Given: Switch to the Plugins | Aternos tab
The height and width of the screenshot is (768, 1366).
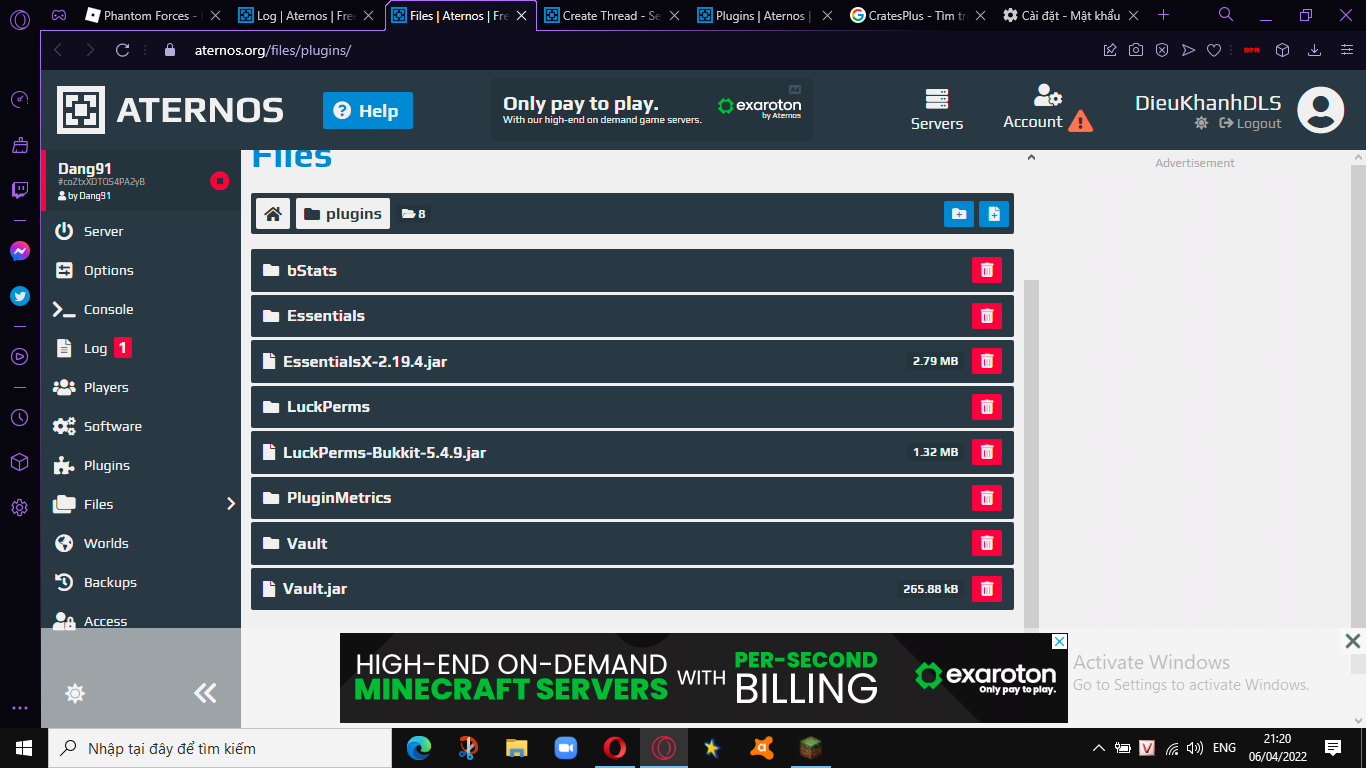Looking at the screenshot, I should (765, 15).
